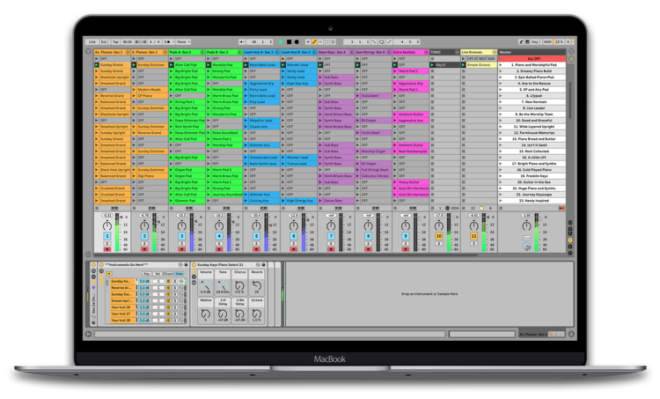Launch scene 4 in the Master track
Image resolution: width=660 pixels, height=399 pixels.
500,84
